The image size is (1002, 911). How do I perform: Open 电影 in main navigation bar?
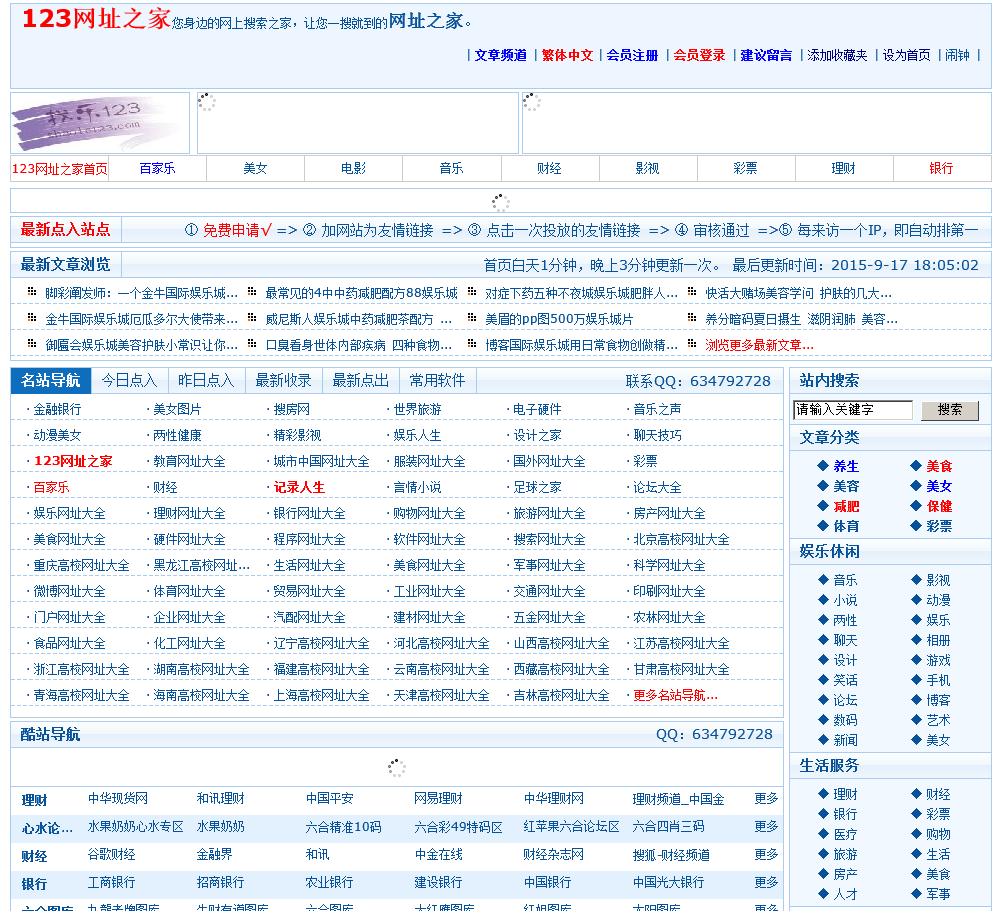click(353, 169)
